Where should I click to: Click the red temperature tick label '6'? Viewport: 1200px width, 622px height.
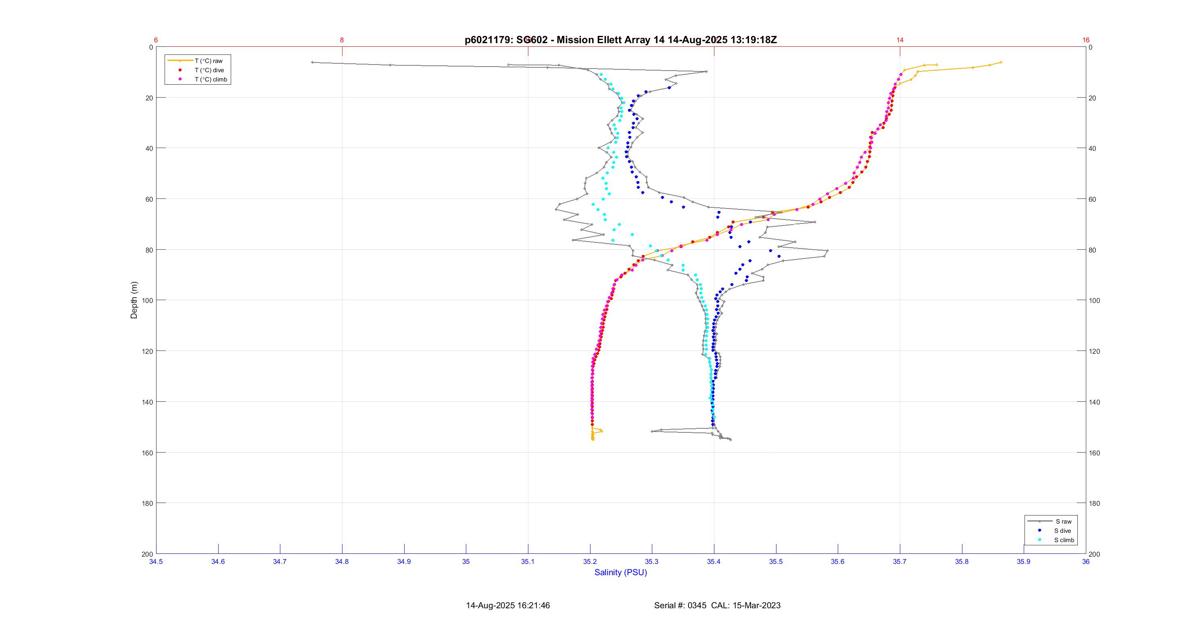(156, 40)
